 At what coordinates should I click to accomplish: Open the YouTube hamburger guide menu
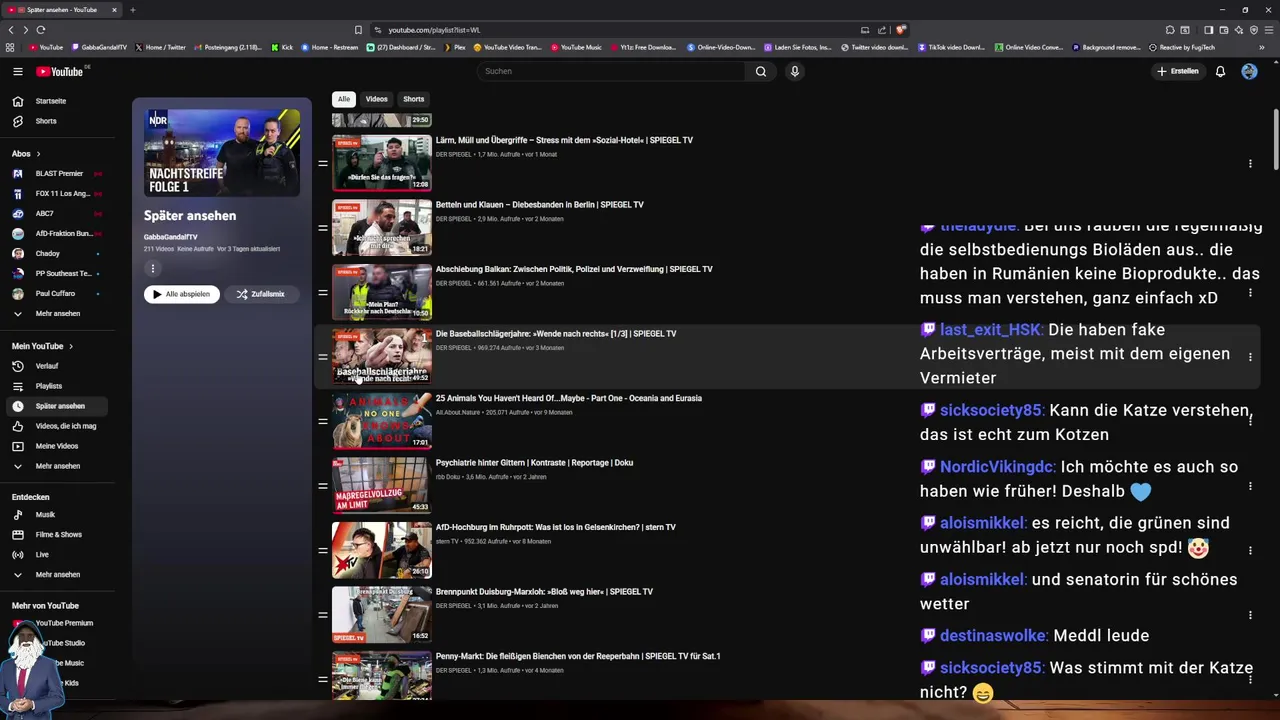[x=17, y=71]
